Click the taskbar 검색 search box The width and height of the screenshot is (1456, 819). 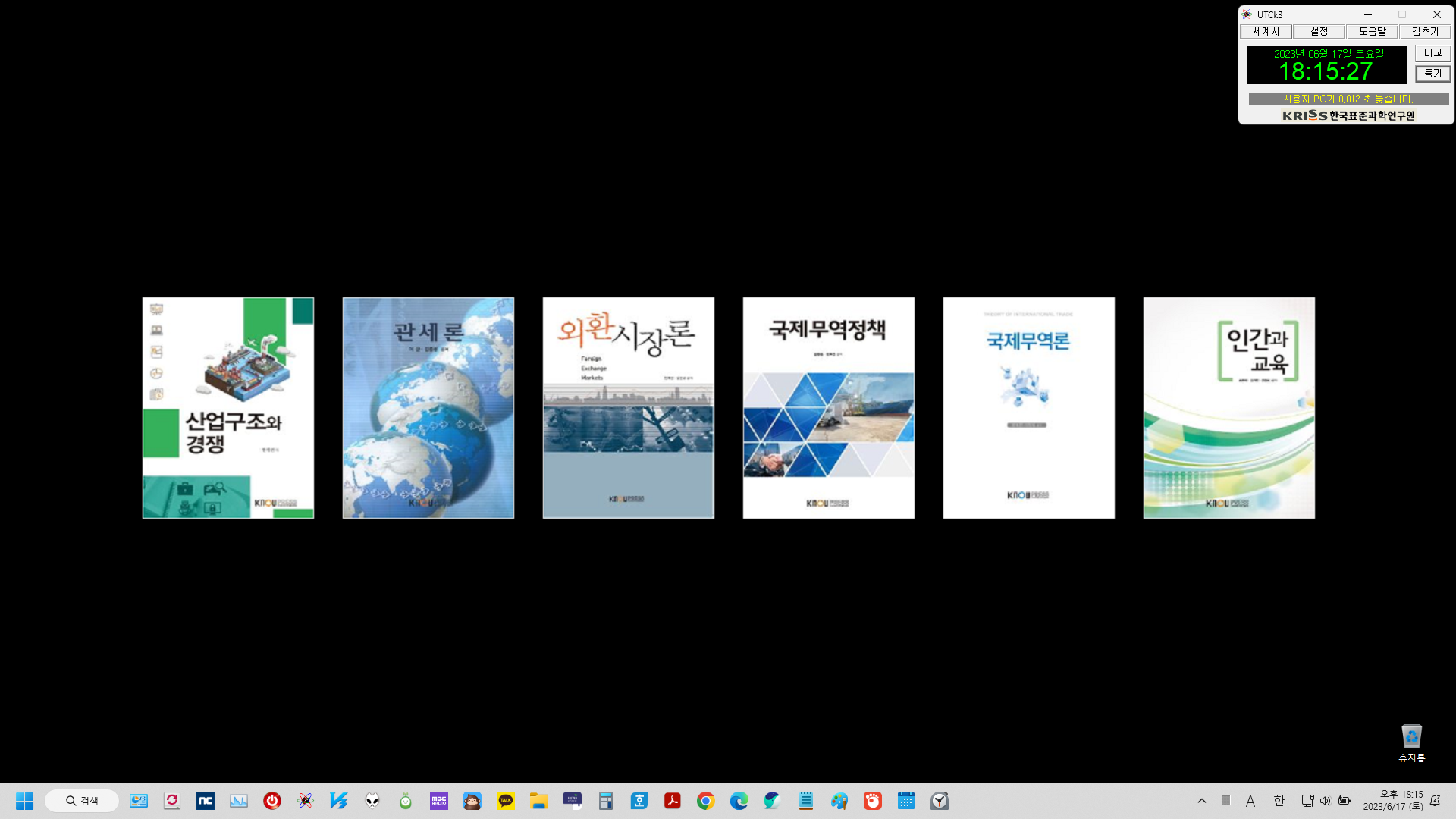point(82,801)
